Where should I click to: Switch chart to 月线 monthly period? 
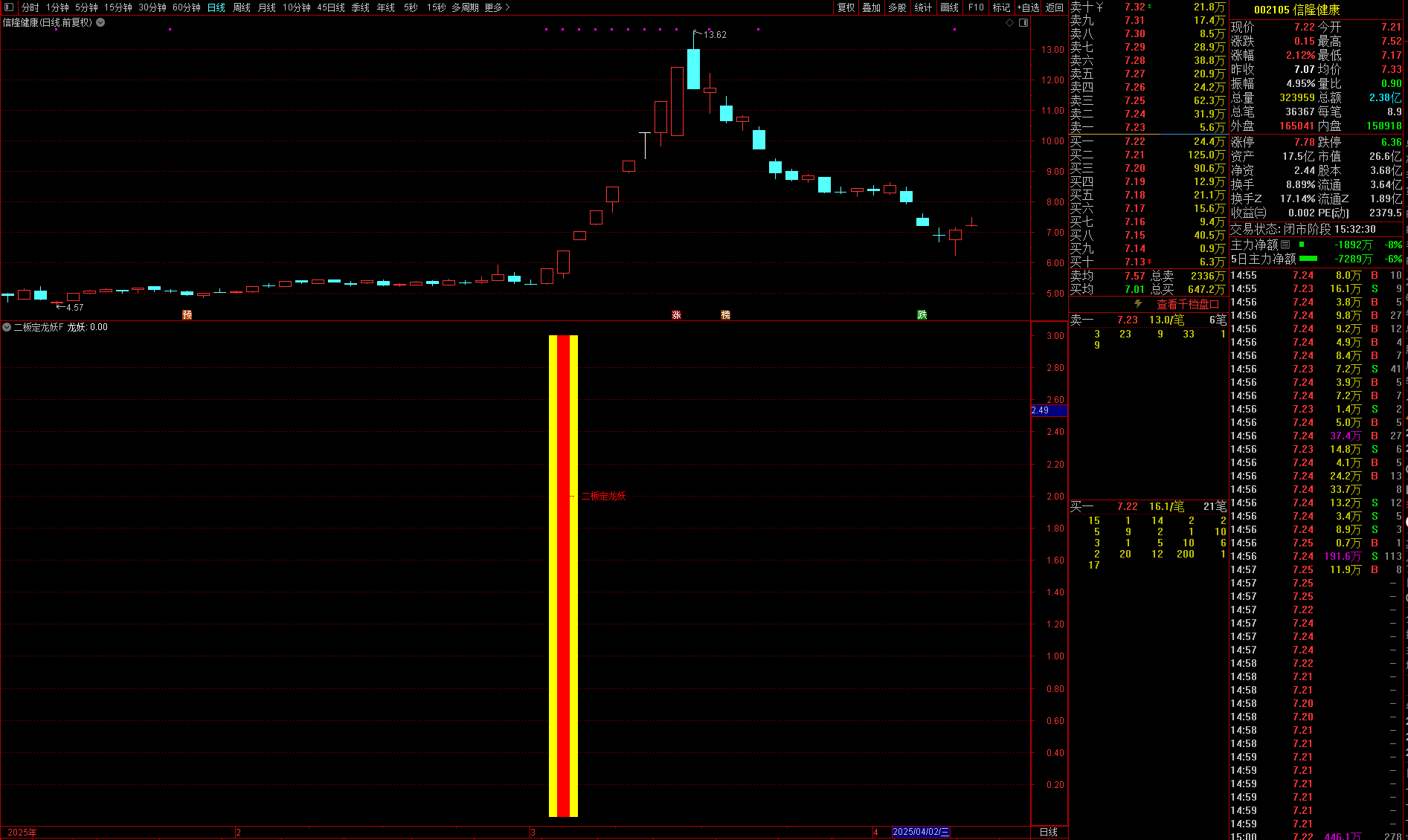pos(267,7)
